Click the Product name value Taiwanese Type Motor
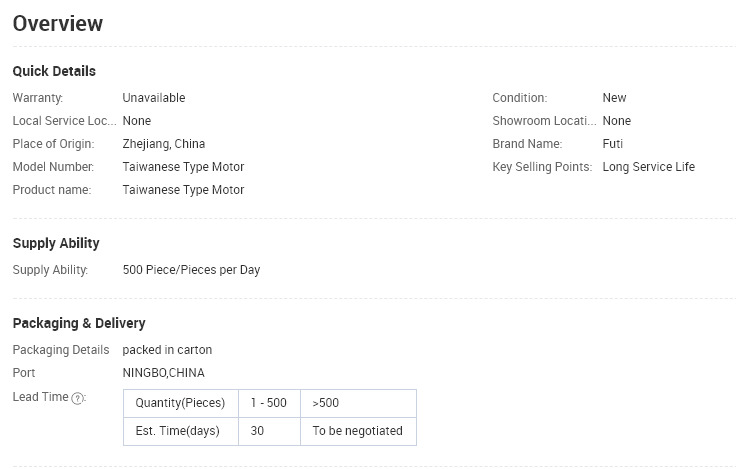Viewport: 736px width, 469px height. [x=184, y=190]
